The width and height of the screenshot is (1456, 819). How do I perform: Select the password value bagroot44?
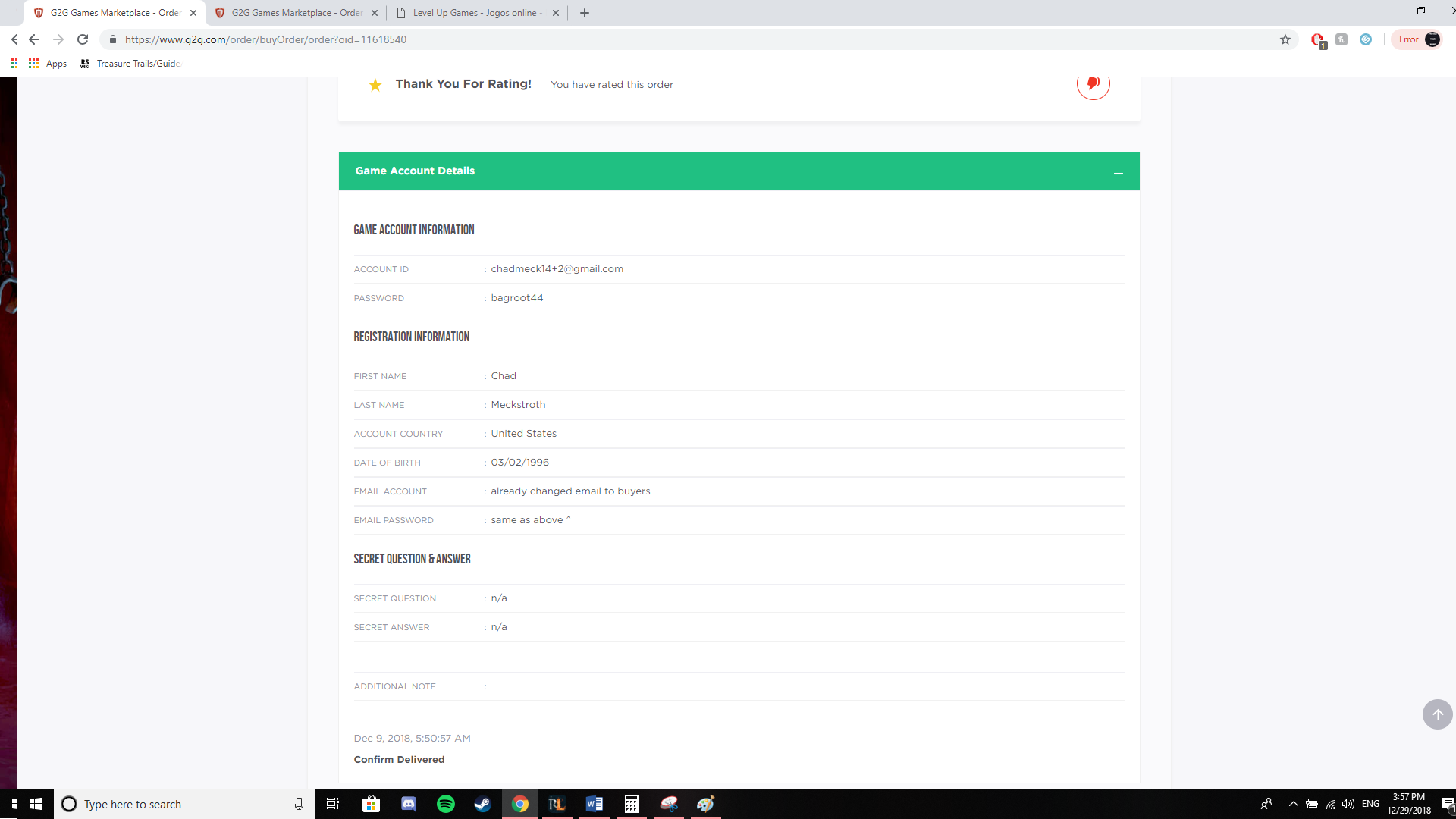[x=517, y=298]
